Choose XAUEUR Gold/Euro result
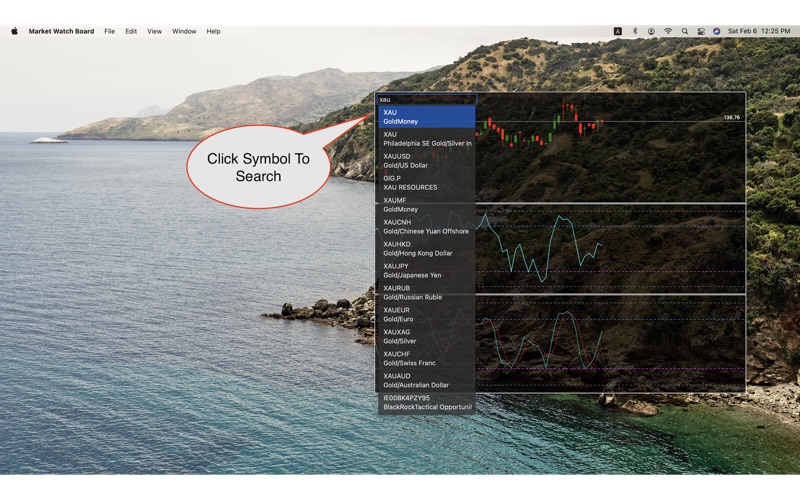 coord(426,314)
